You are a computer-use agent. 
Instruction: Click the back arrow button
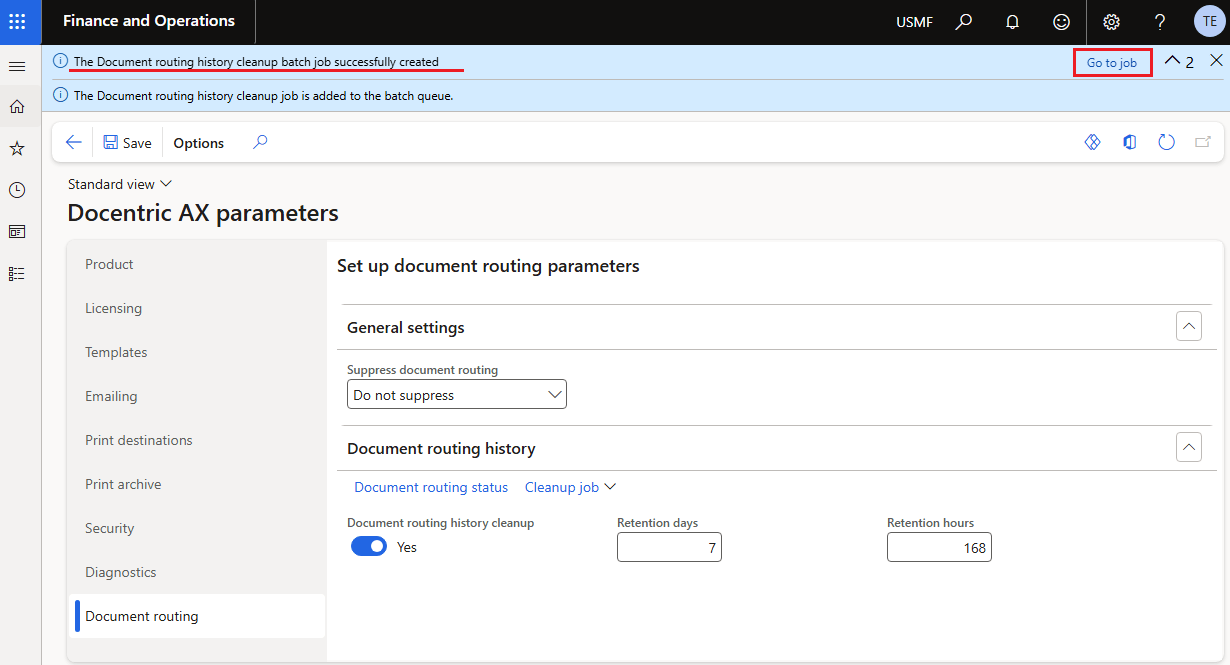click(73, 143)
